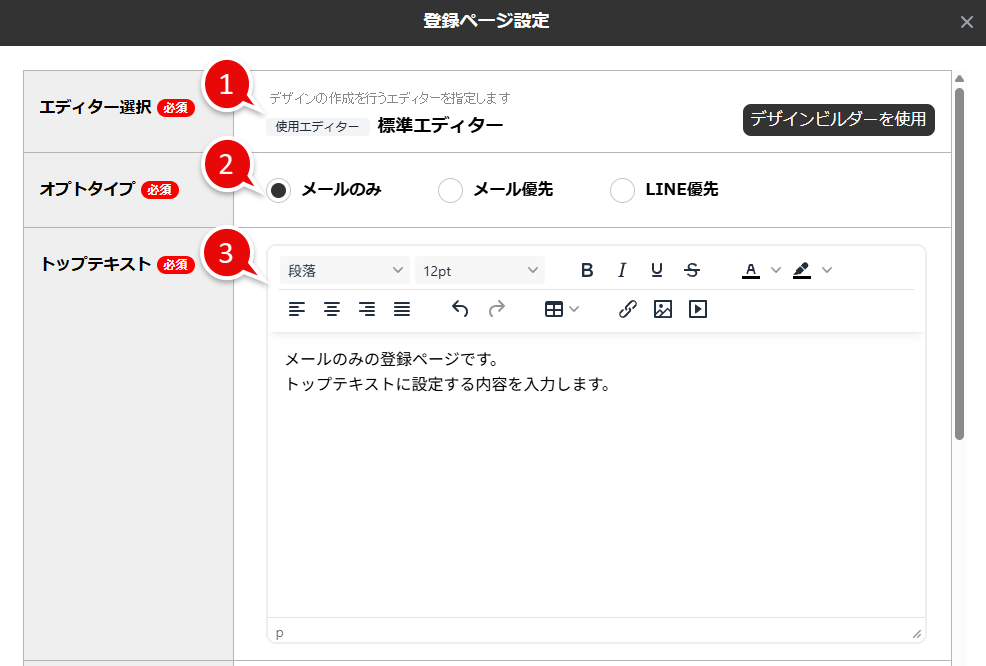Choose the メール優先 option

450,189
